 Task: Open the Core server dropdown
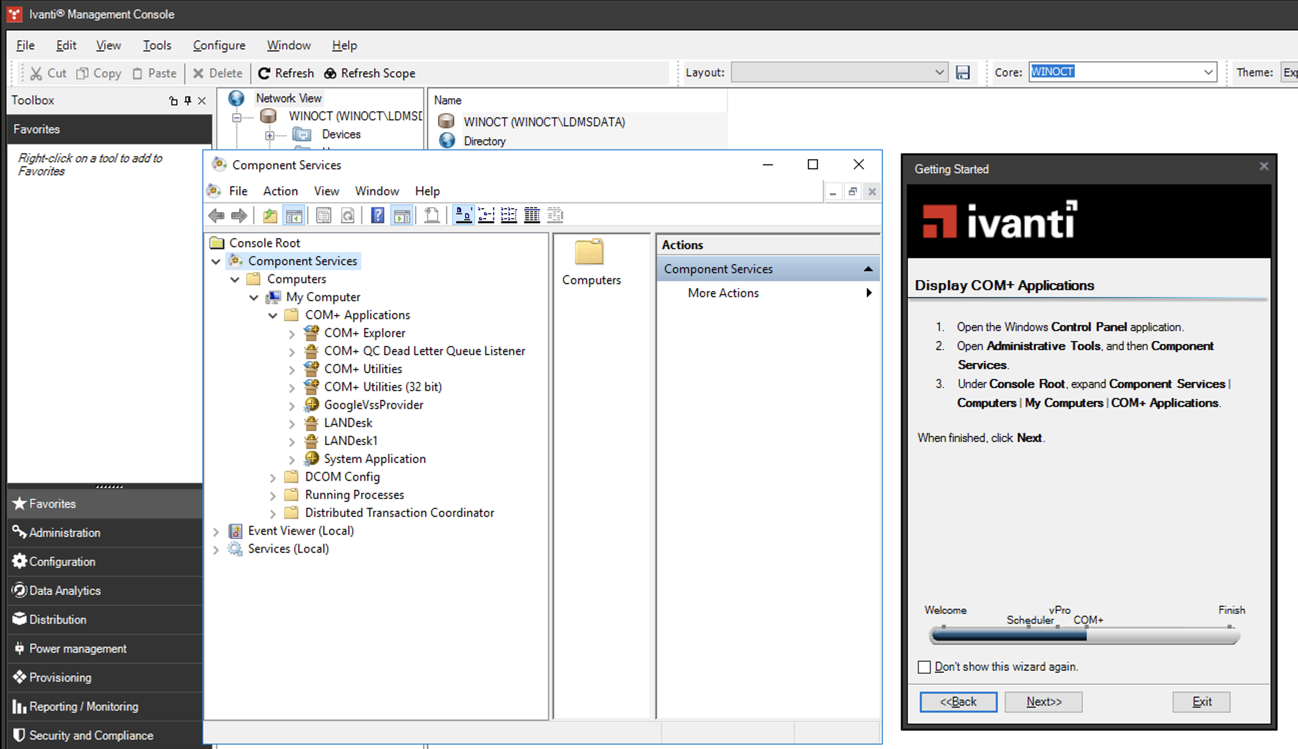tap(1208, 72)
